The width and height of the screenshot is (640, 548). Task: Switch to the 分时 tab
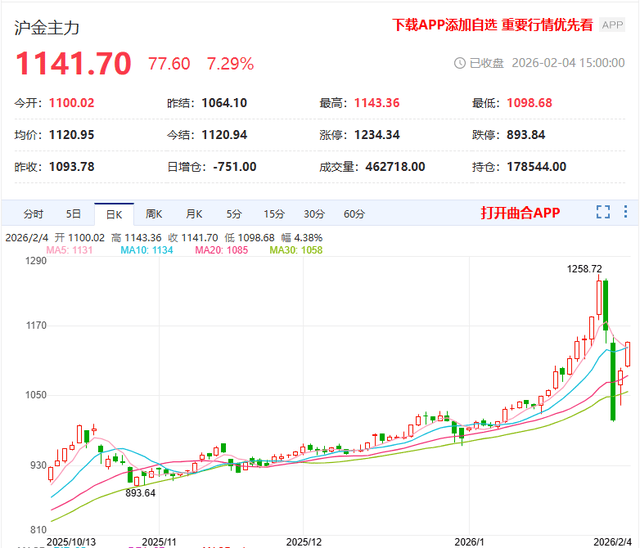click(33, 213)
